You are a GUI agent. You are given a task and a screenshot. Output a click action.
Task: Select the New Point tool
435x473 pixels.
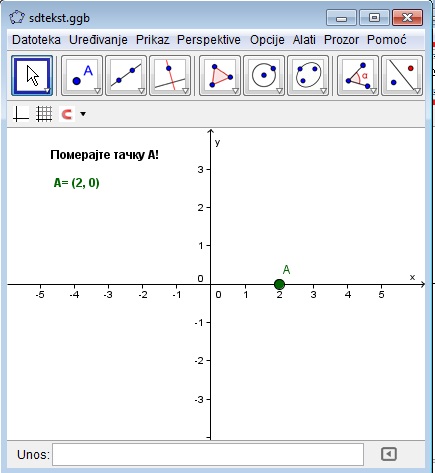click(x=82, y=76)
